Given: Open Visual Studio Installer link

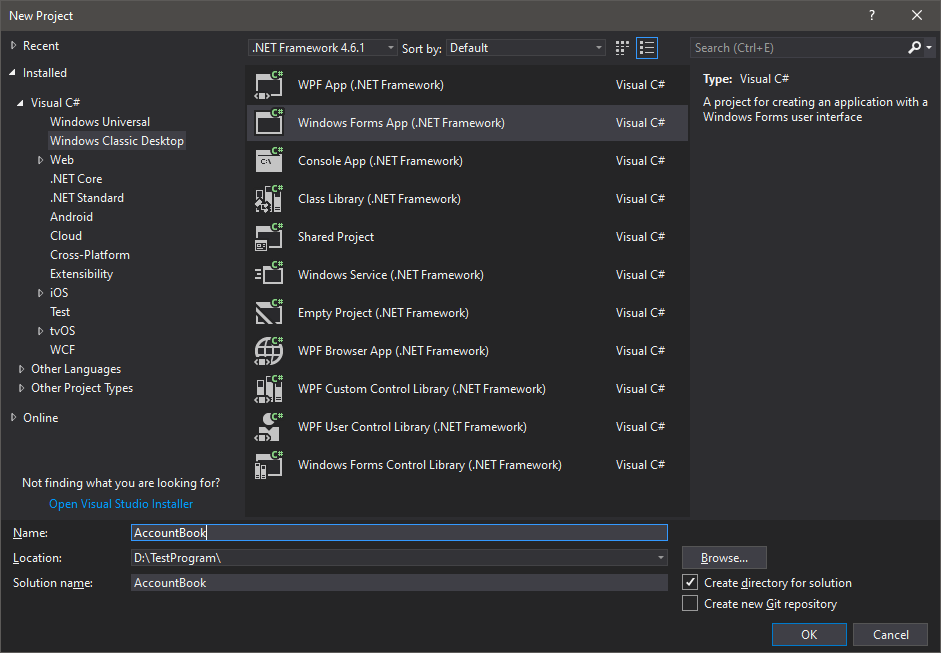Looking at the screenshot, I should (121, 504).
